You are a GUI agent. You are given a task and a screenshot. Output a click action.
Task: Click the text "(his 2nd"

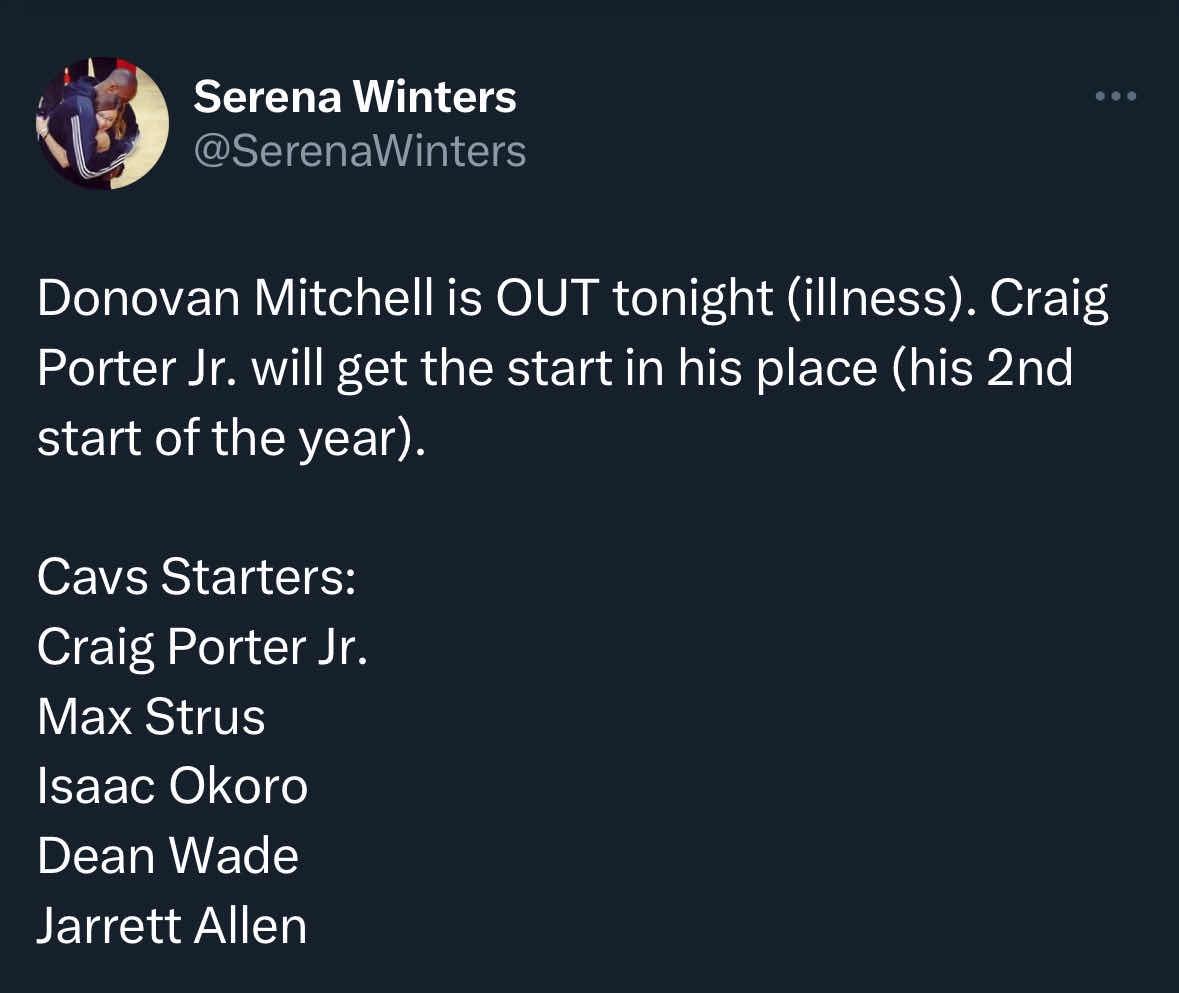pyautogui.click(x=980, y=370)
